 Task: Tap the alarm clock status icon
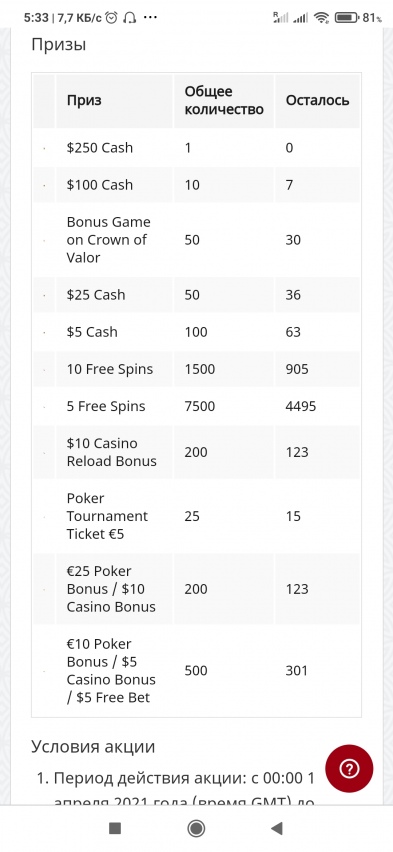111,18
